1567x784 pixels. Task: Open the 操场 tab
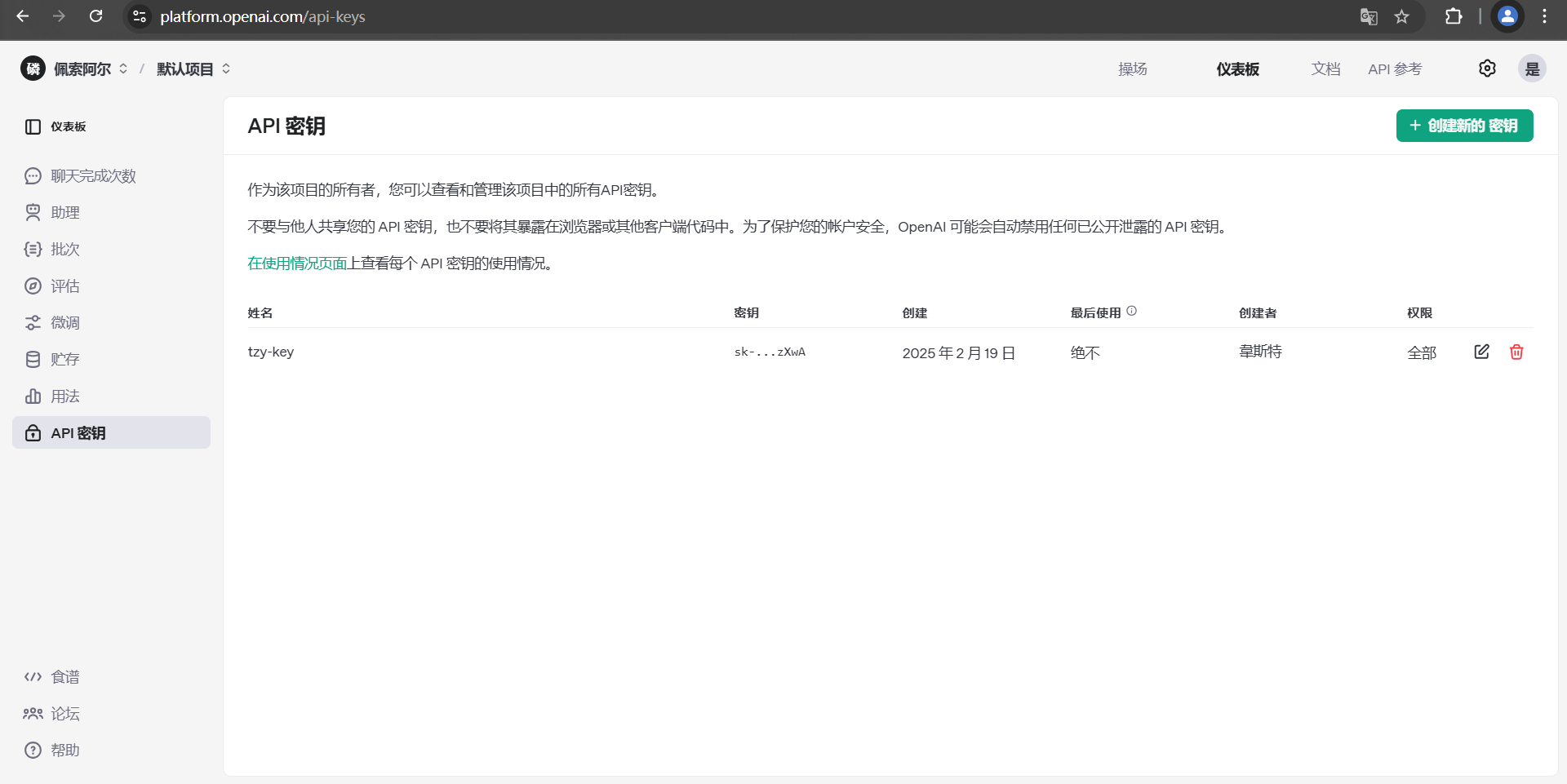1133,69
